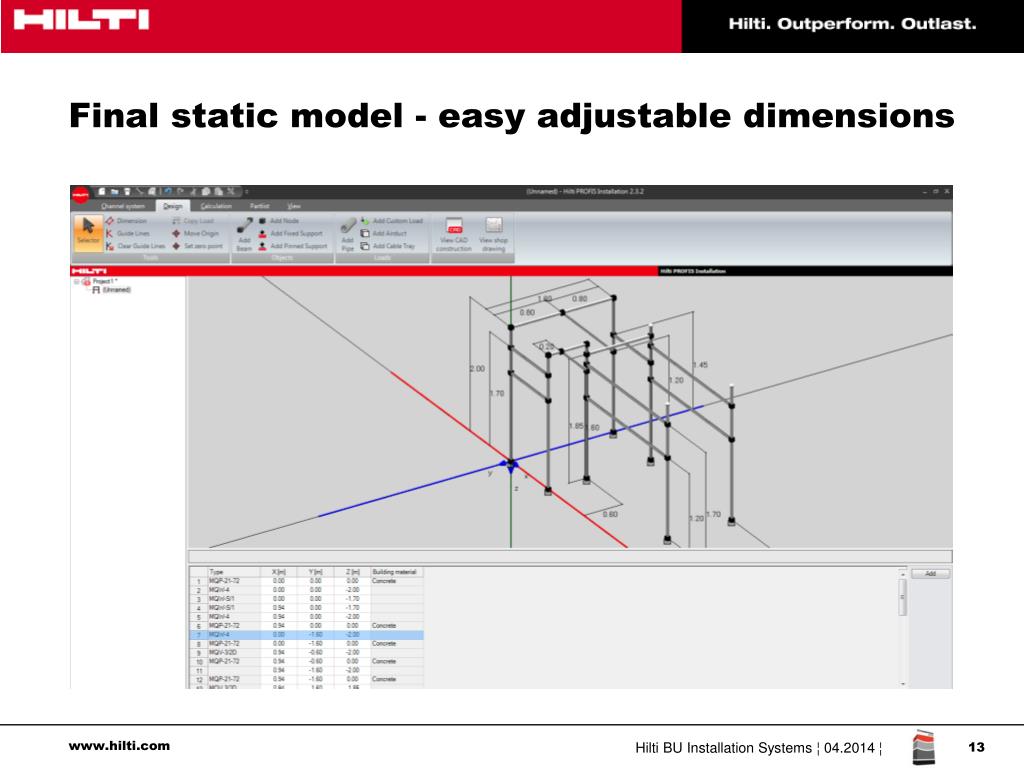Turn on Guide Lines tool

coord(128,233)
